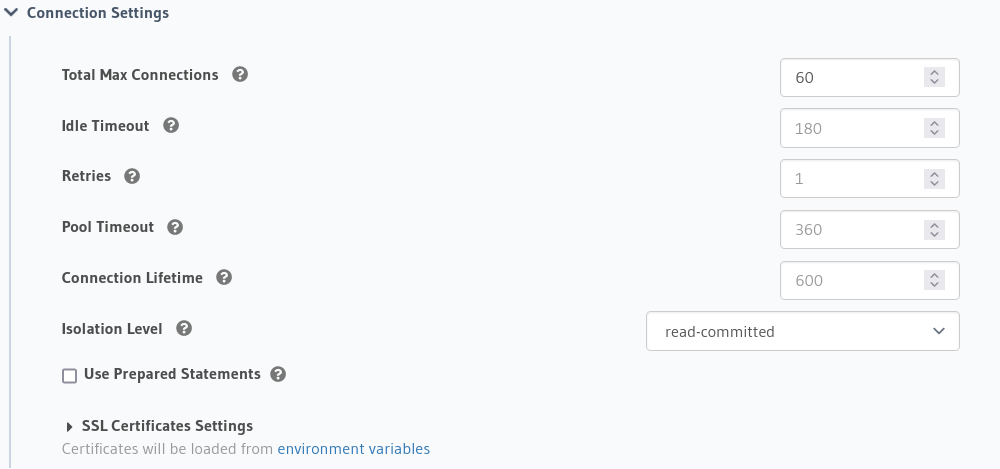1000x469 pixels.
Task: Enable Use Prepared Statements checkbox
Action: point(70,376)
